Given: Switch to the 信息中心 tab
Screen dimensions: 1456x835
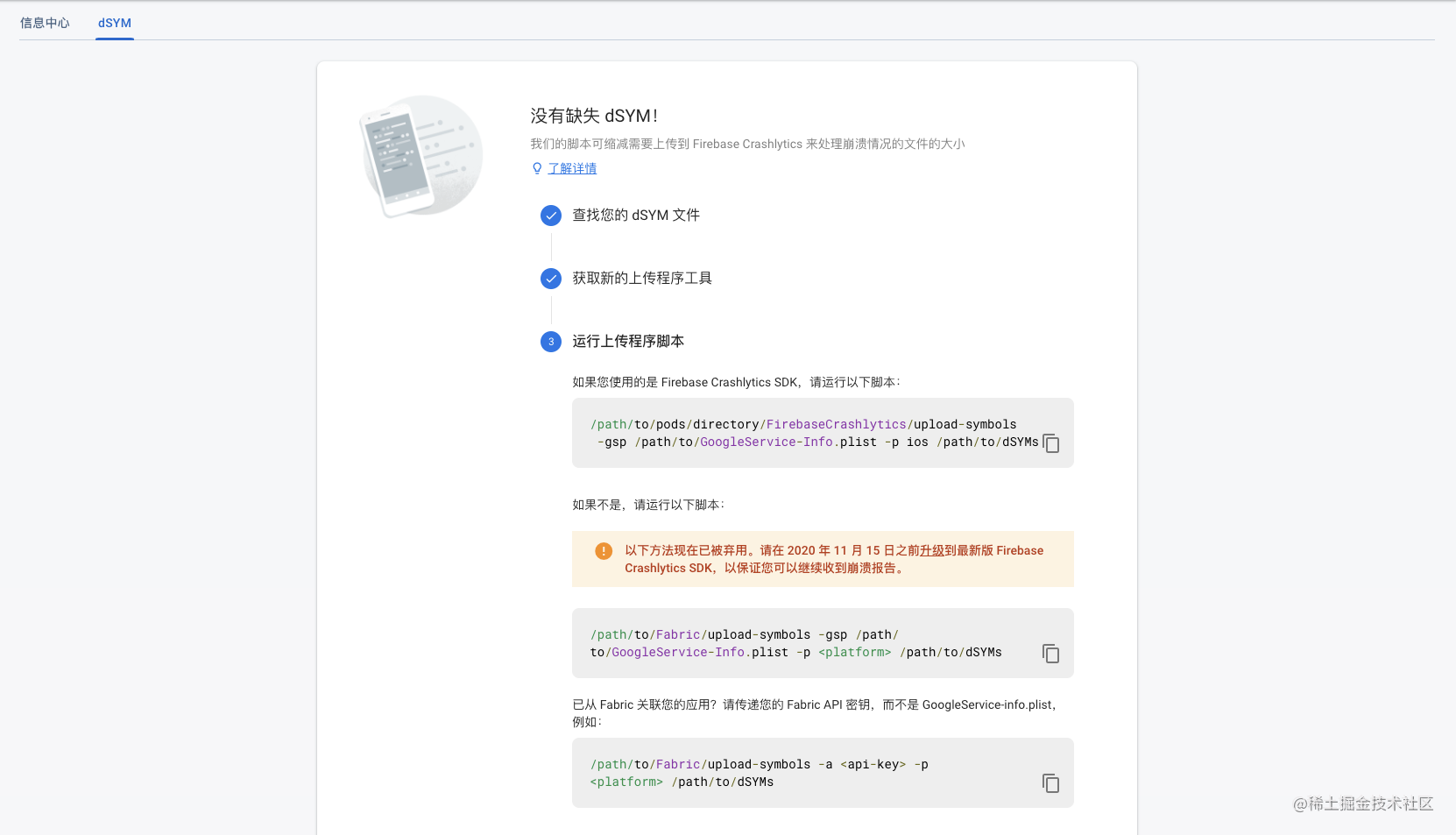Looking at the screenshot, I should pos(45,23).
